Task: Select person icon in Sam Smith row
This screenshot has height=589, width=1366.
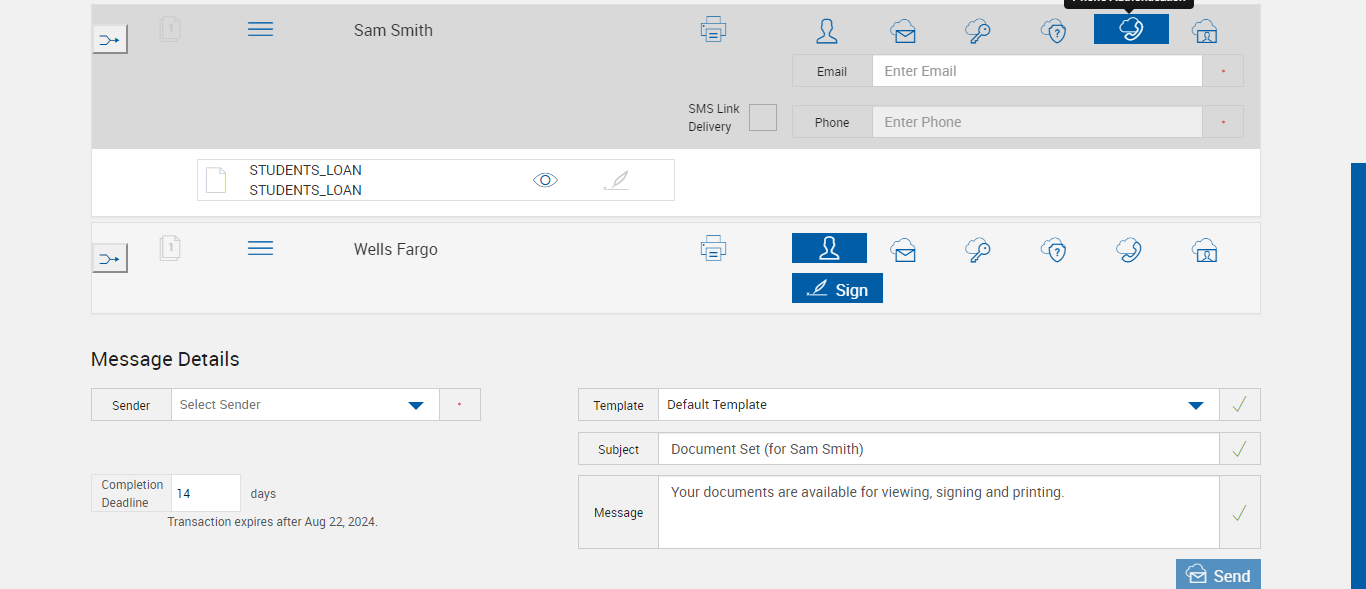Action: [827, 31]
